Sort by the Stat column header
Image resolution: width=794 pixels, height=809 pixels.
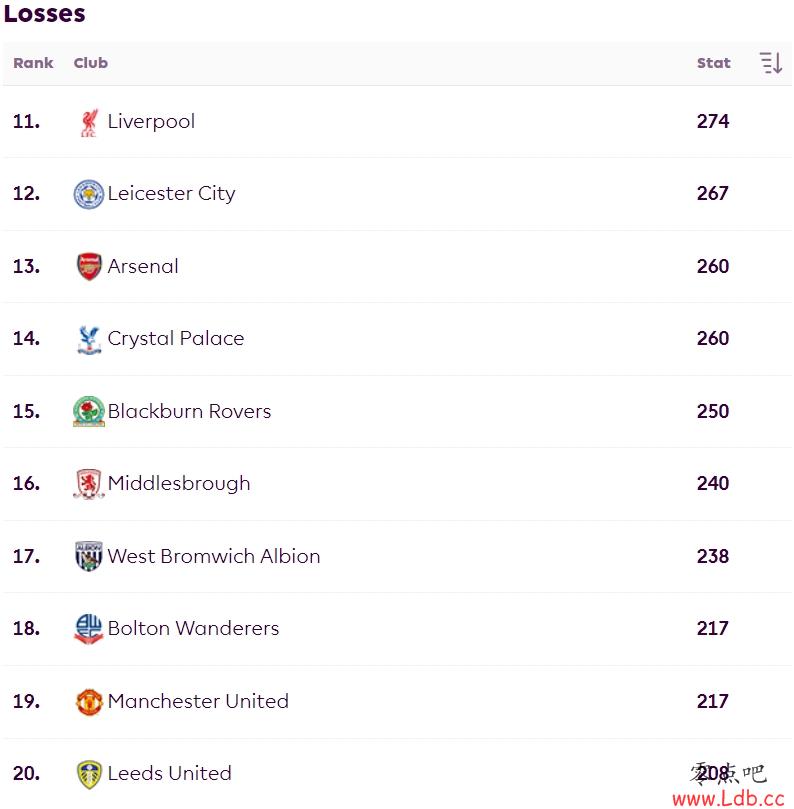pyautogui.click(x=714, y=63)
